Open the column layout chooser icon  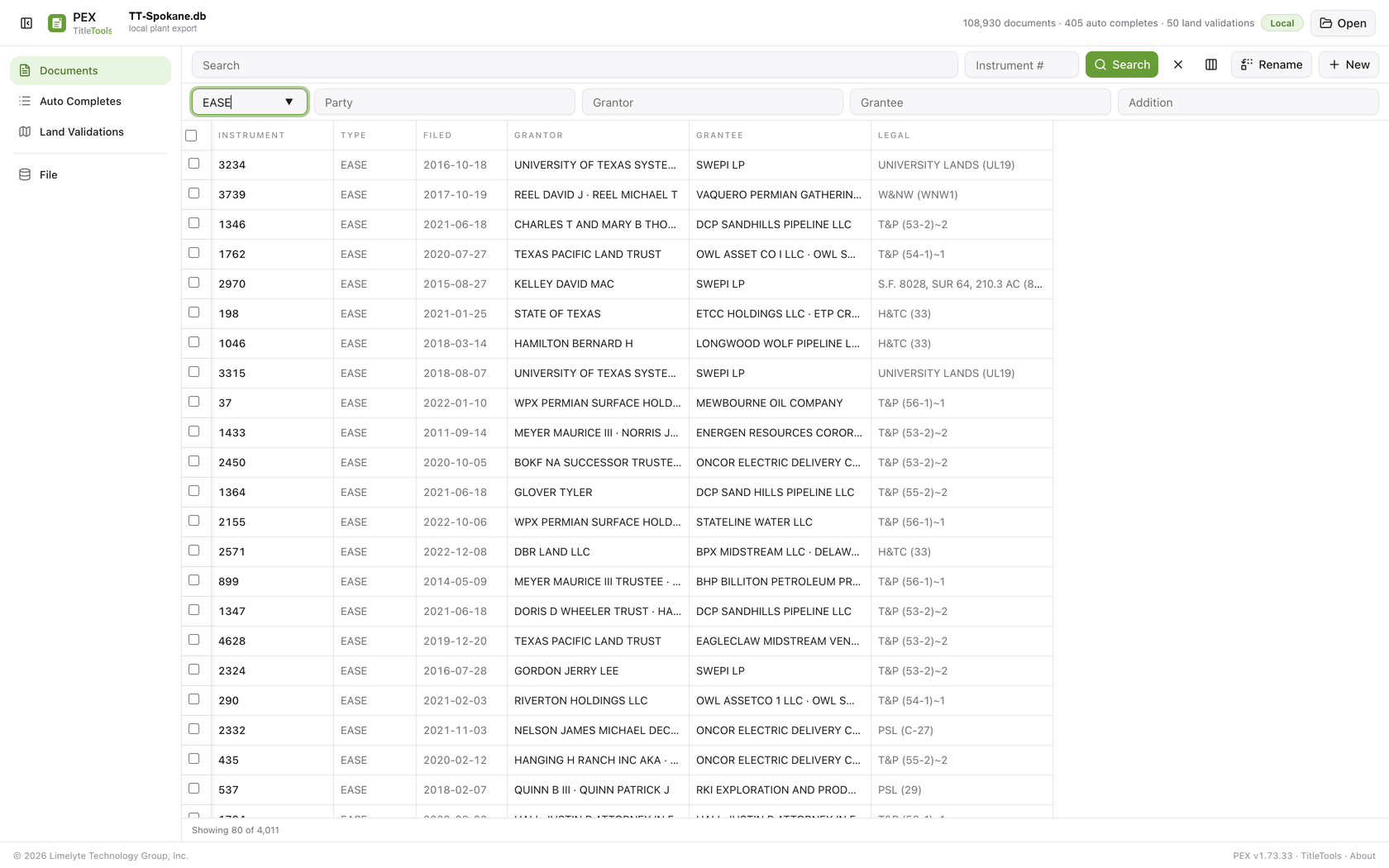coord(1211,64)
